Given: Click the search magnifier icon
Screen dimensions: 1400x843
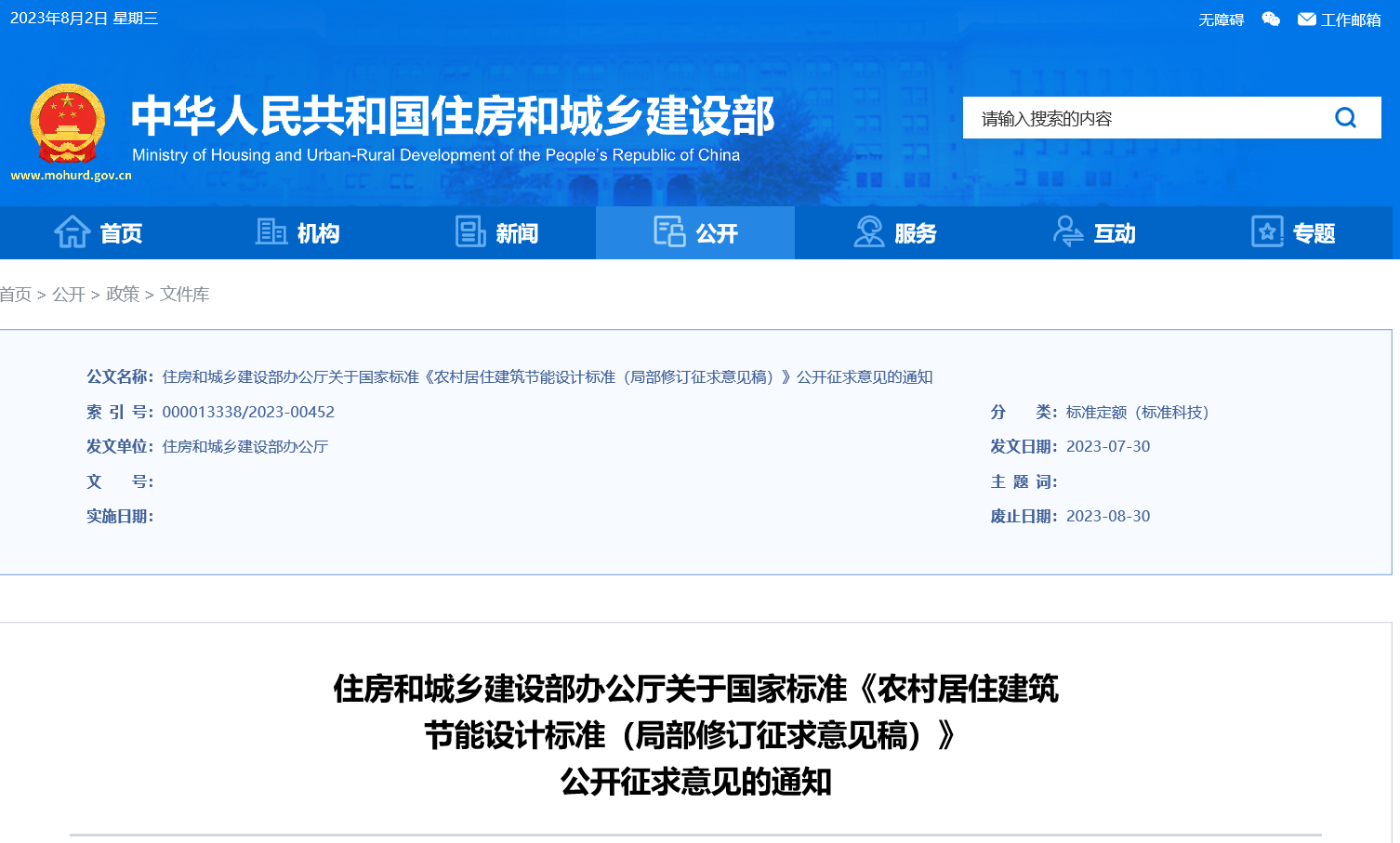Looking at the screenshot, I should (1345, 118).
